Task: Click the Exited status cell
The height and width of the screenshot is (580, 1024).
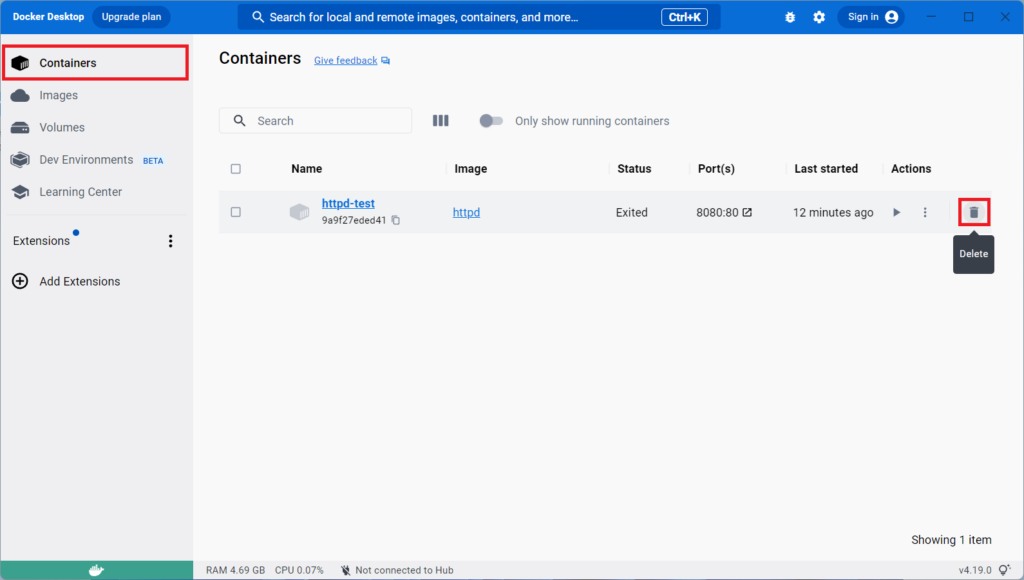Action: point(632,212)
